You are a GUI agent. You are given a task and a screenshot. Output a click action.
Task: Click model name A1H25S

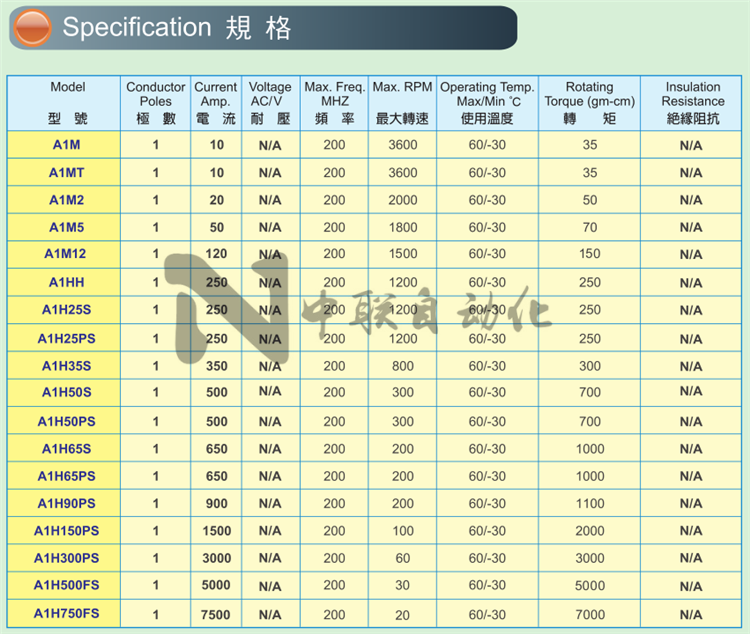66,310
